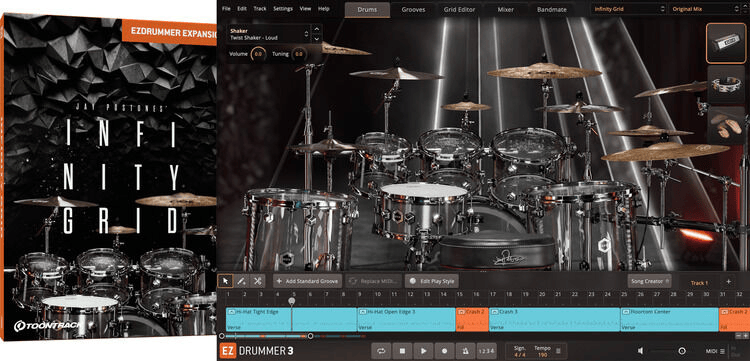Switch to the Grid Editor tab
This screenshot has width=750, height=361.
coord(459,10)
